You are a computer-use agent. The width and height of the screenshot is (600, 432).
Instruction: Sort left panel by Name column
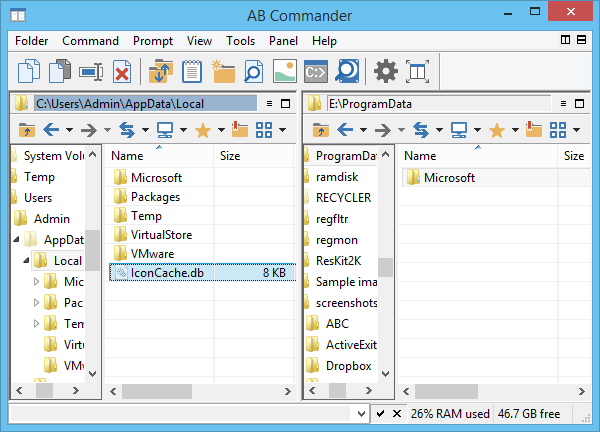point(159,156)
